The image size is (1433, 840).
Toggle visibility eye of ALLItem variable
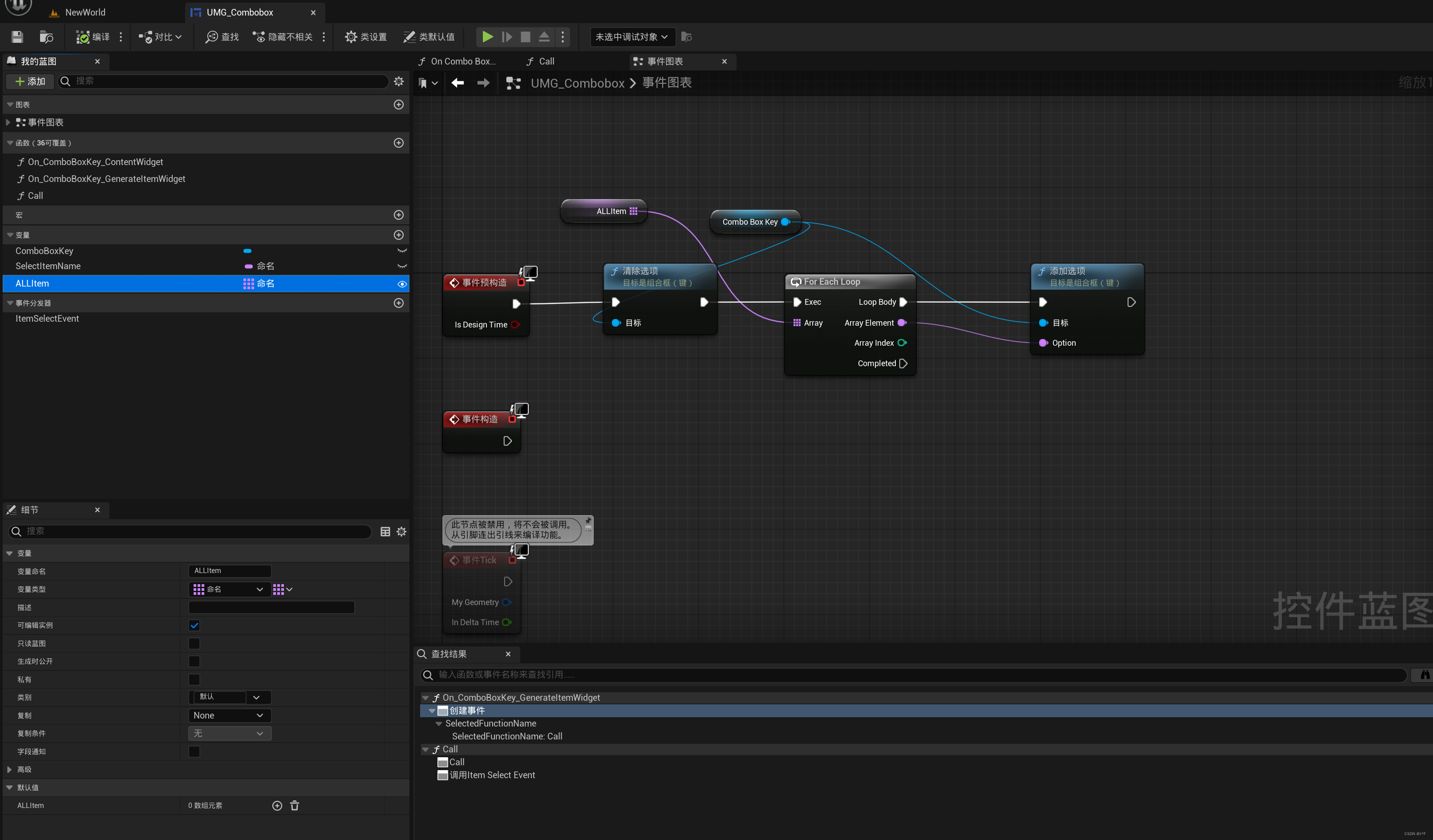pos(402,284)
